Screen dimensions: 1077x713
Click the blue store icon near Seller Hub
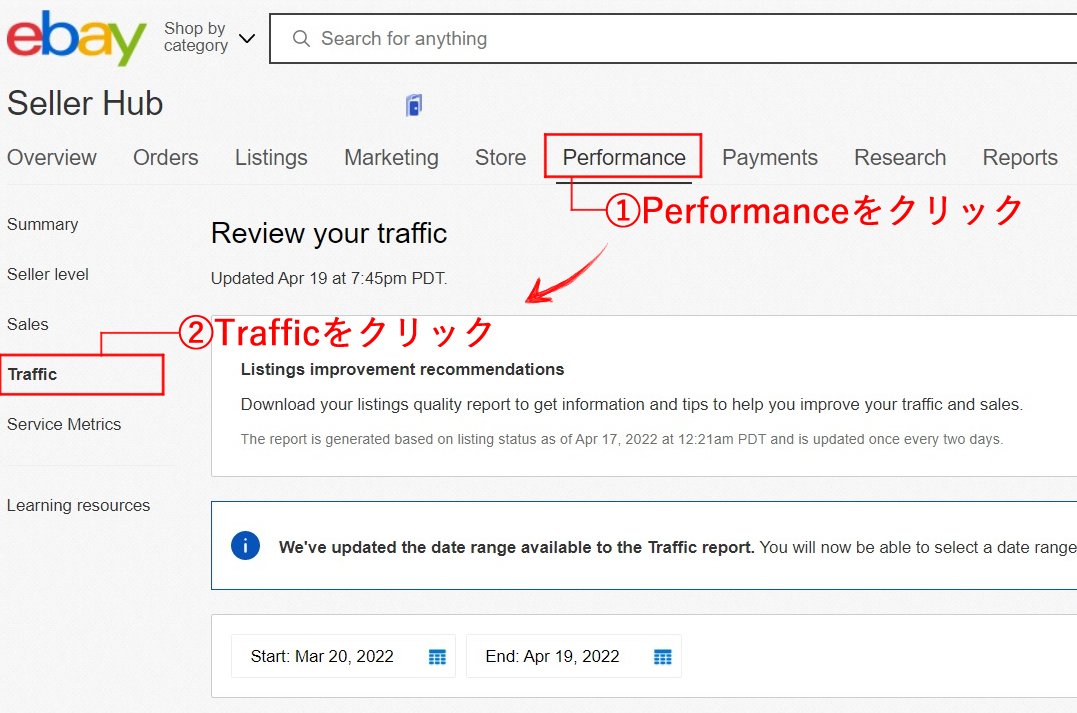click(x=414, y=105)
